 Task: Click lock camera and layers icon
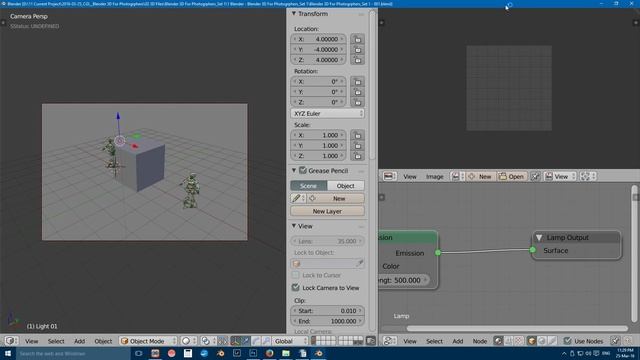tap(371, 341)
